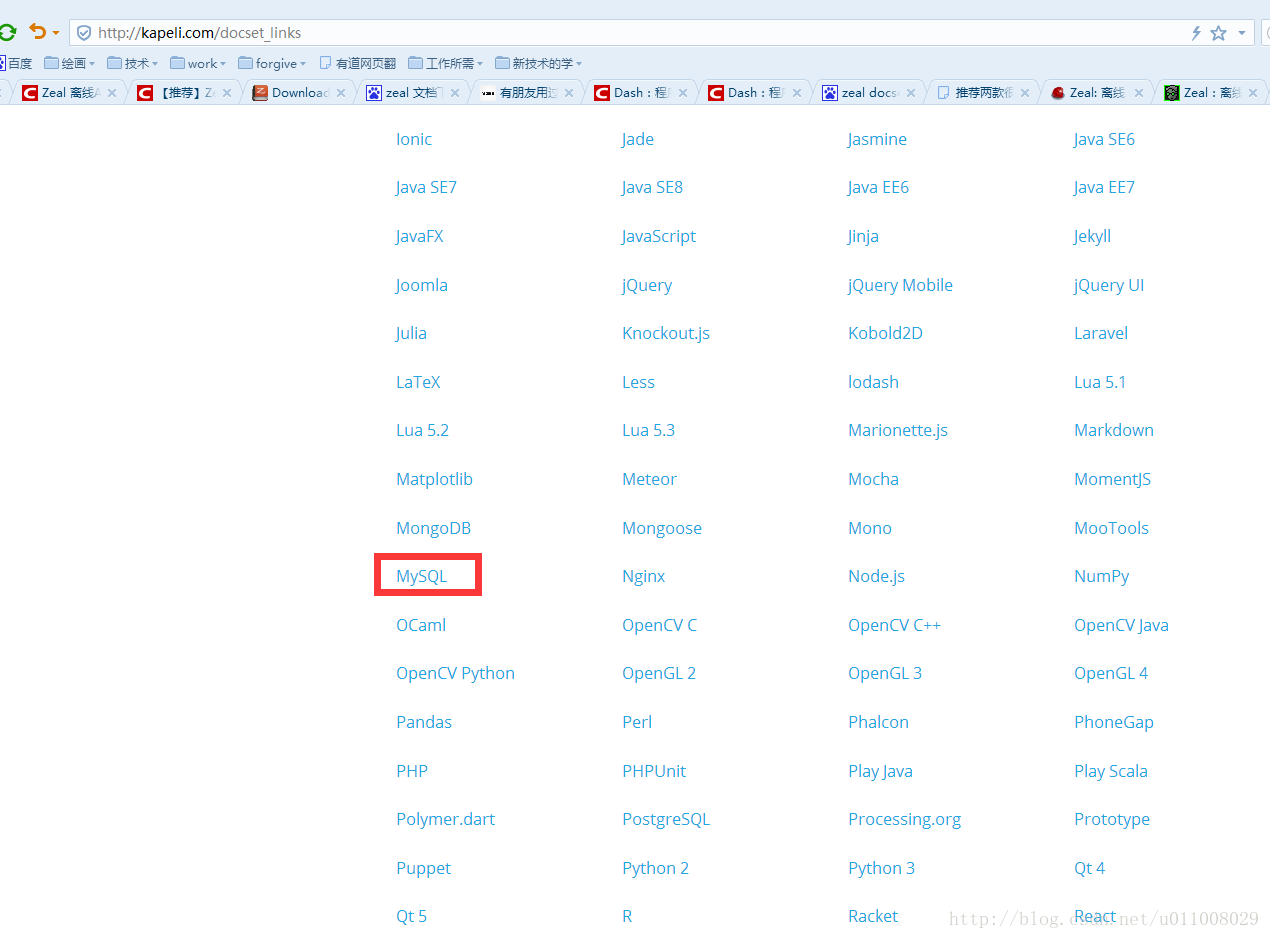Click the lightning speed-mode icon
1270x939 pixels.
(1196, 33)
